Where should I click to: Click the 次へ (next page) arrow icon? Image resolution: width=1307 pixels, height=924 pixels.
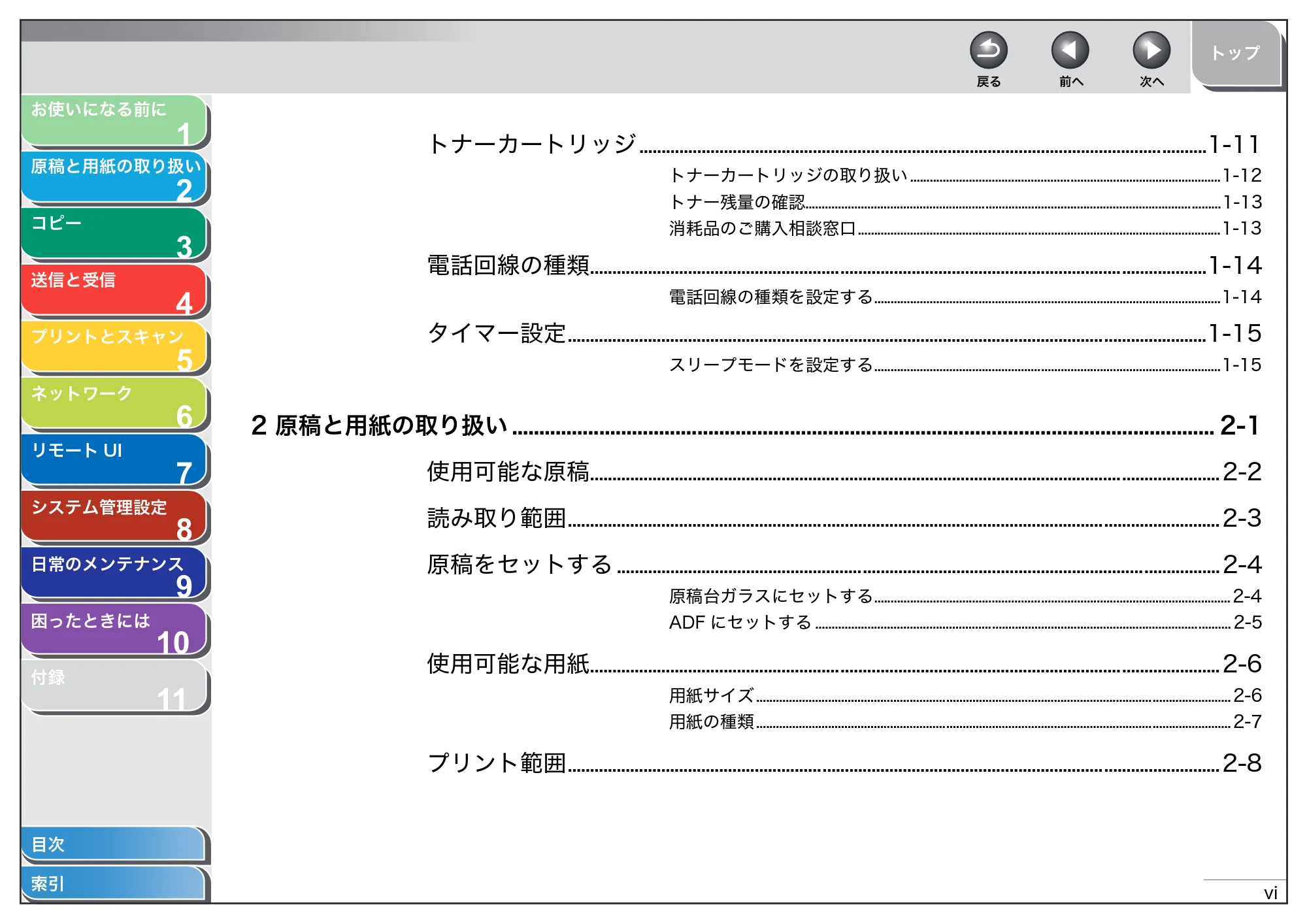coord(1151,50)
